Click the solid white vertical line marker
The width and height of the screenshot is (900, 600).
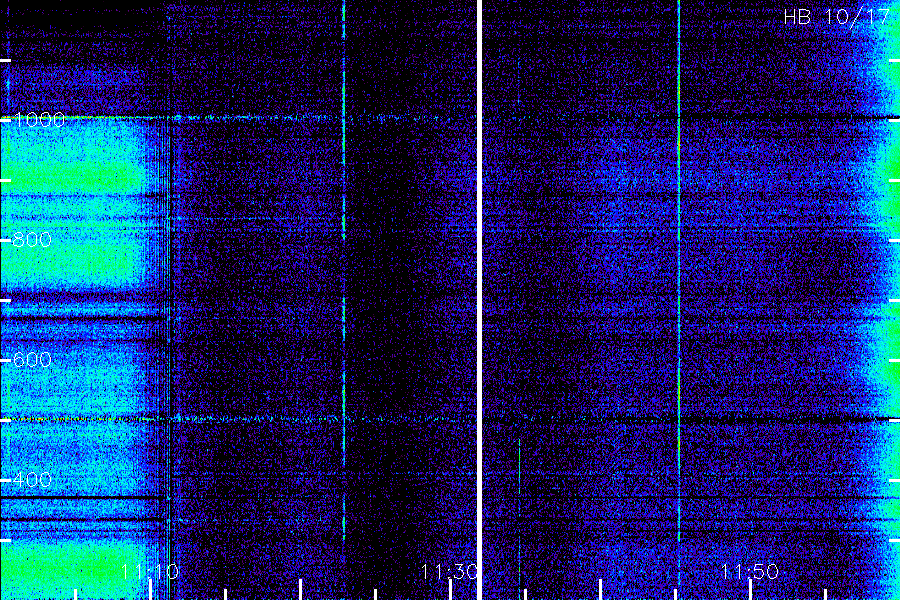click(x=479, y=300)
